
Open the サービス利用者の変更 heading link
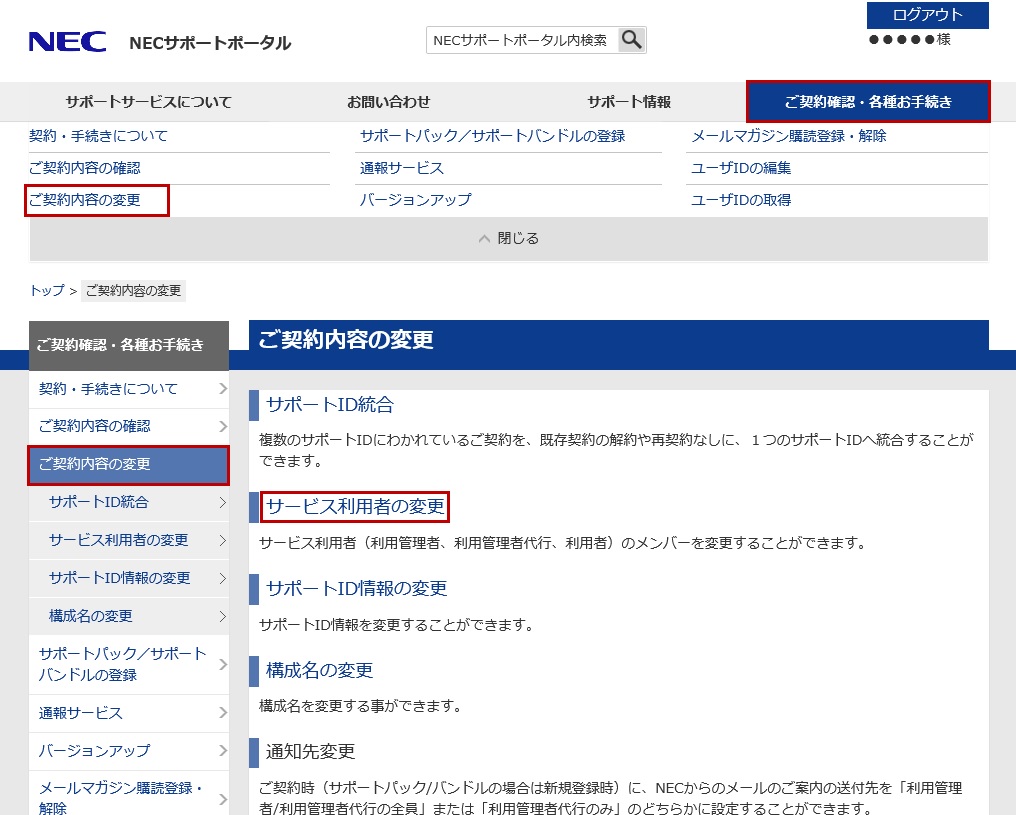355,507
